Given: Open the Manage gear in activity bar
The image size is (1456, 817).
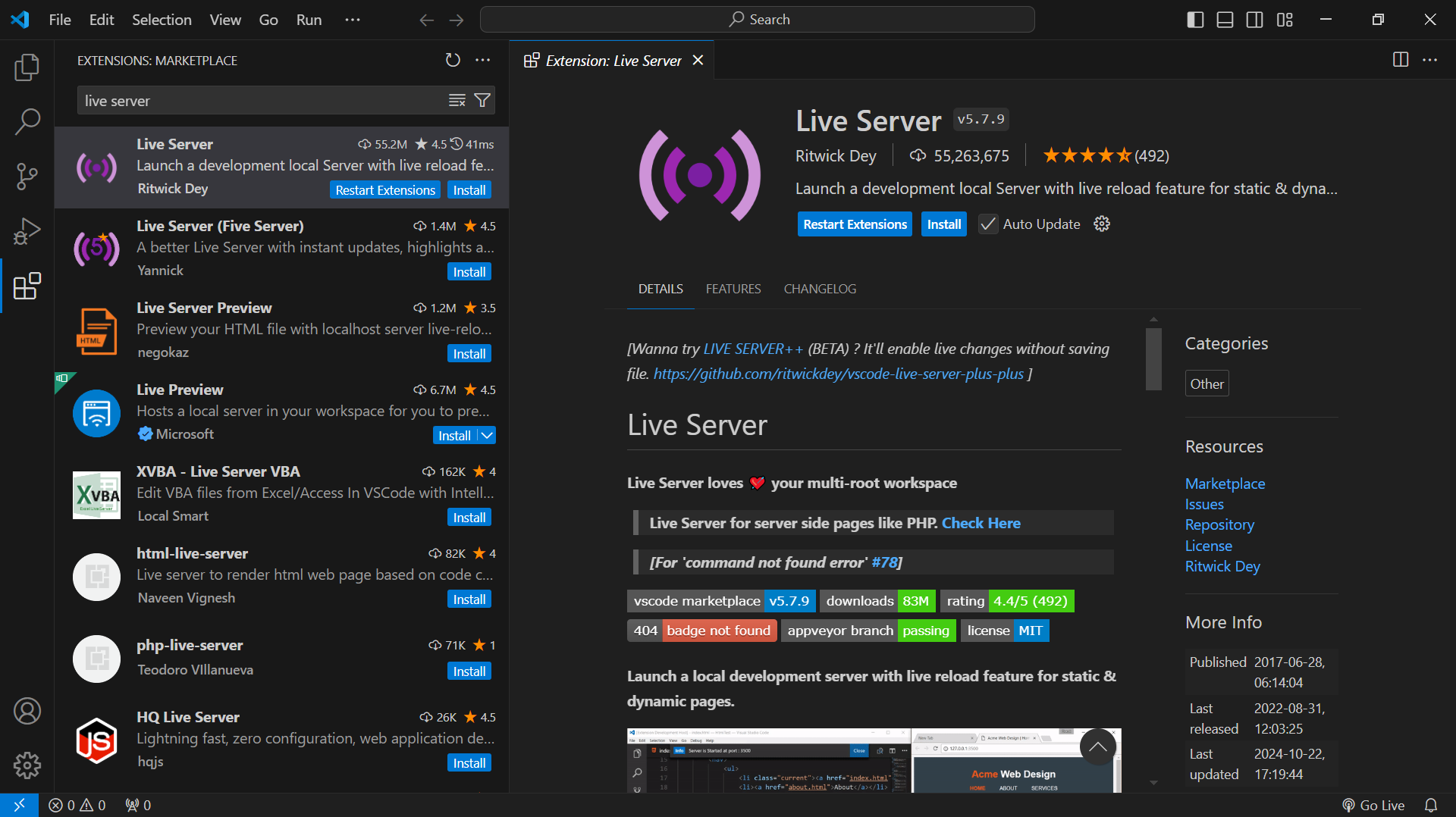Looking at the screenshot, I should pos(27,765).
